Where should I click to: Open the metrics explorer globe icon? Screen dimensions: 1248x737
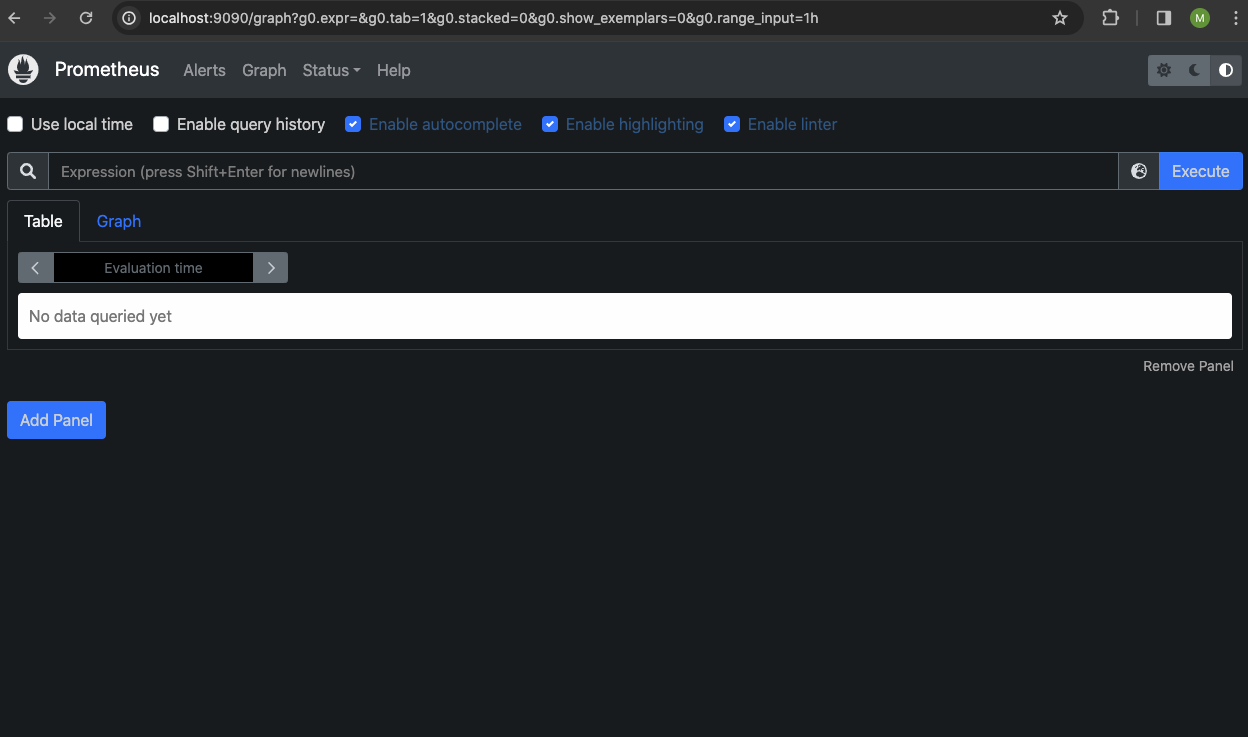click(x=1139, y=171)
